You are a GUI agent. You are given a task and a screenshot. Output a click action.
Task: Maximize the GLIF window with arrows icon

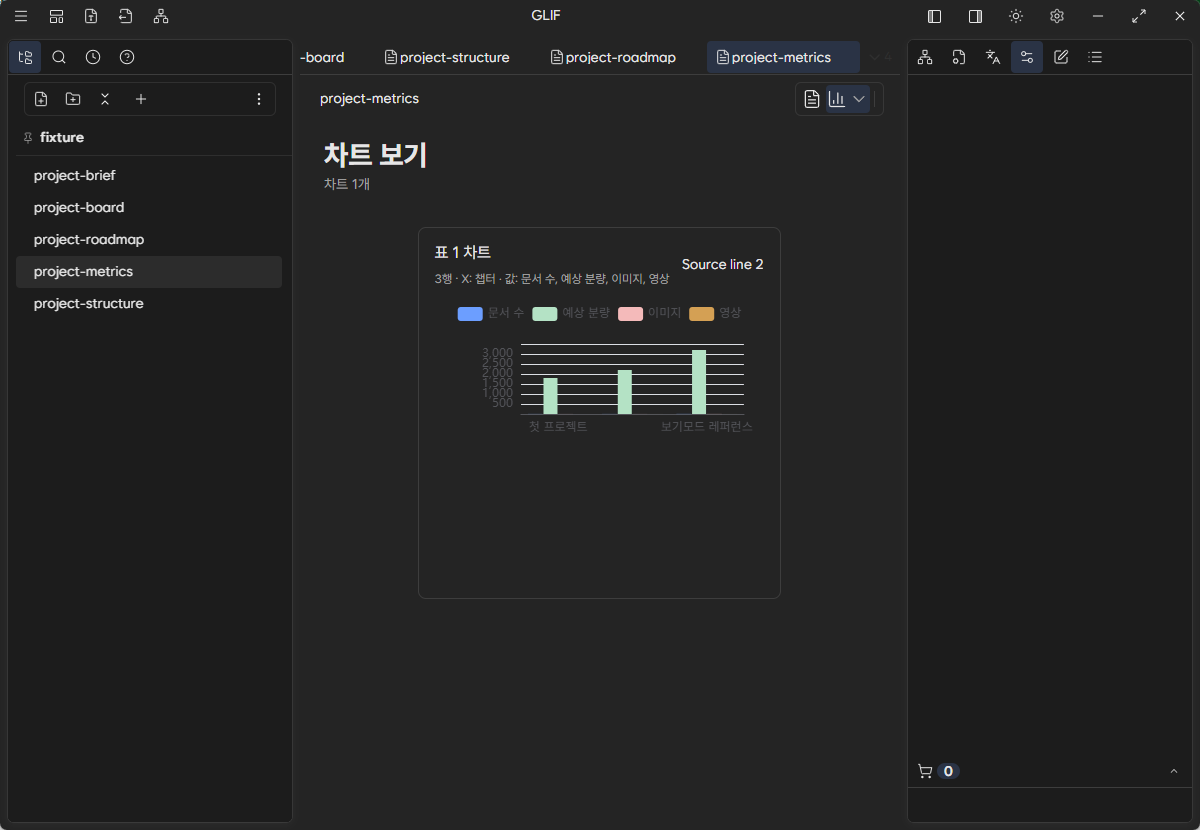(x=1139, y=16)
